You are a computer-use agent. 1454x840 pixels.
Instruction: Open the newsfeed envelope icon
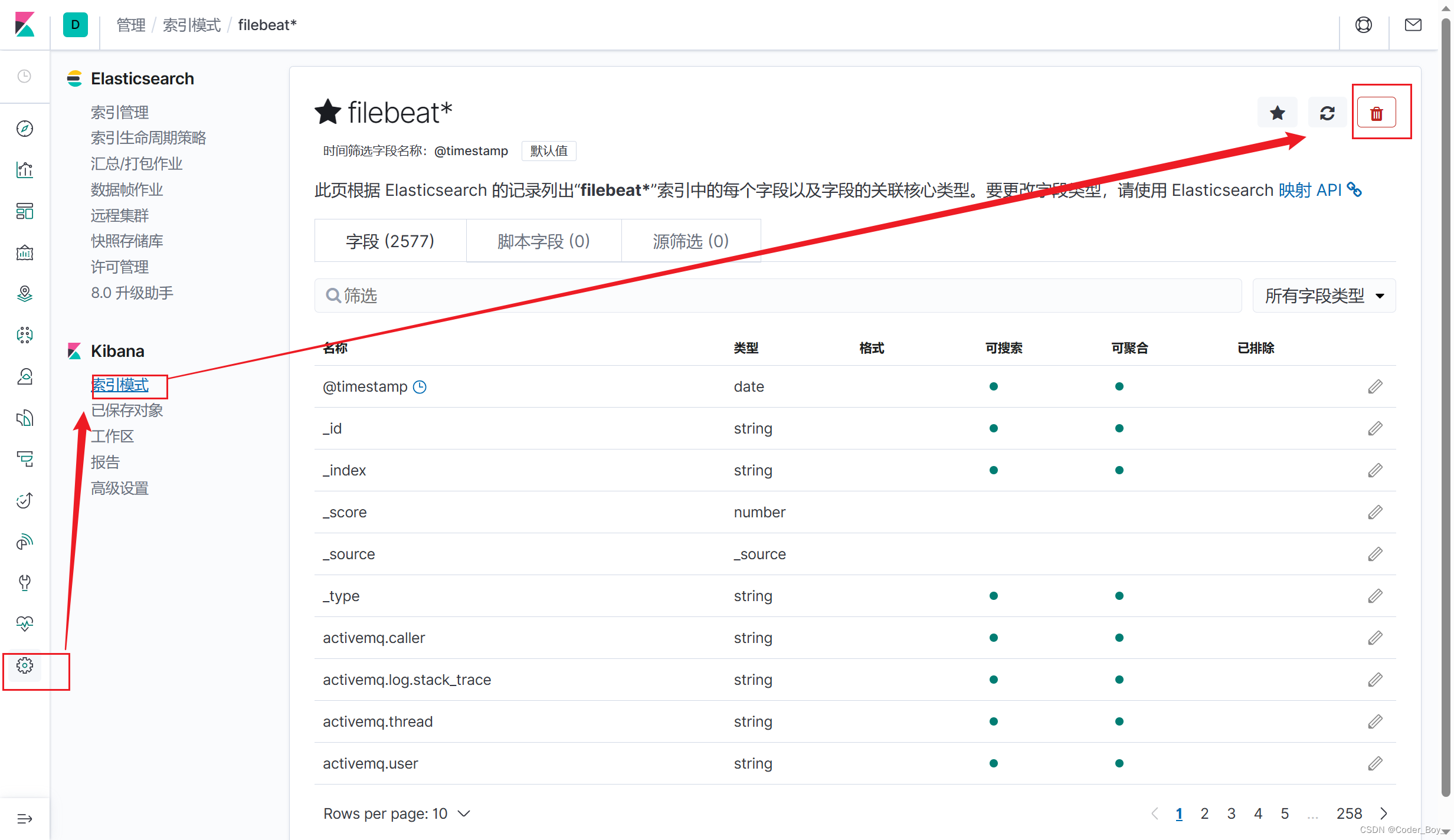pyautogui.click(x=1414, y=25)
